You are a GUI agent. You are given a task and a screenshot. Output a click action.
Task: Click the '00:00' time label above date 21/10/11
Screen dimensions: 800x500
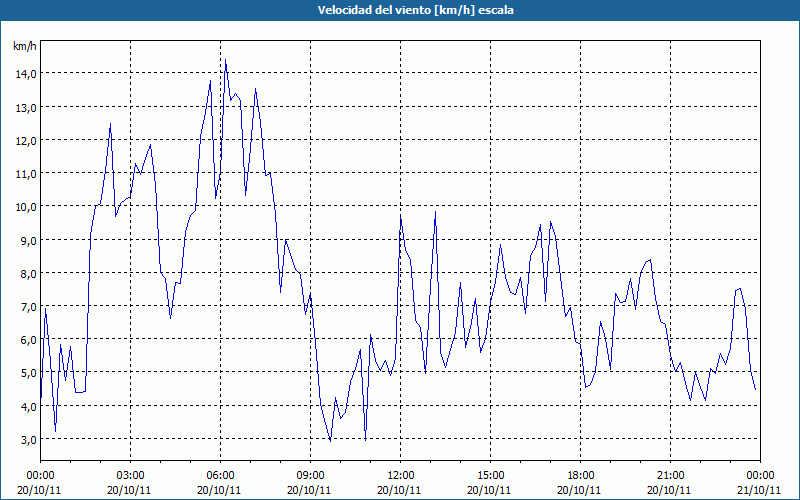[x=760, y=476]
